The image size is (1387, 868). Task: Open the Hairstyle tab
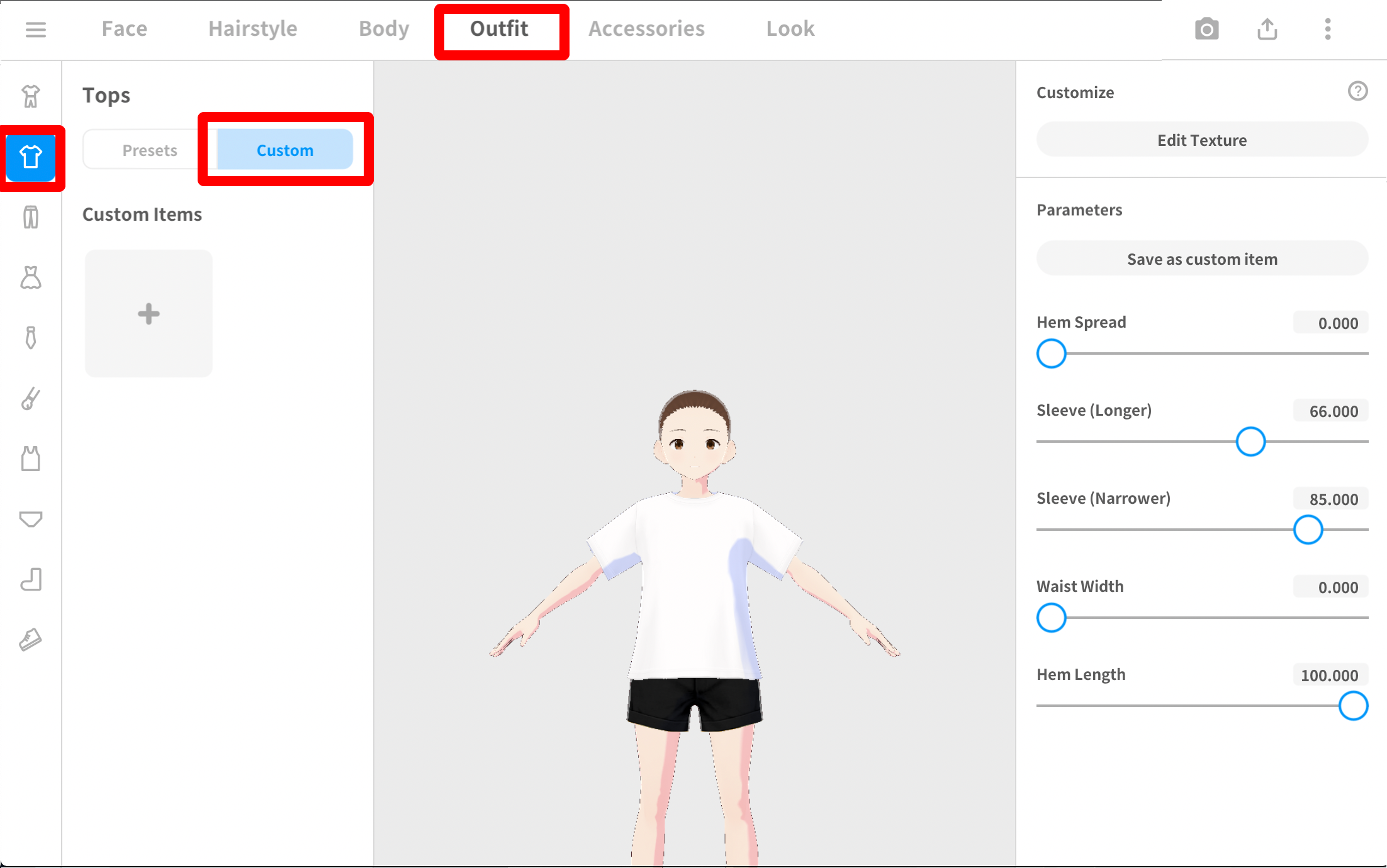[253, 29]
